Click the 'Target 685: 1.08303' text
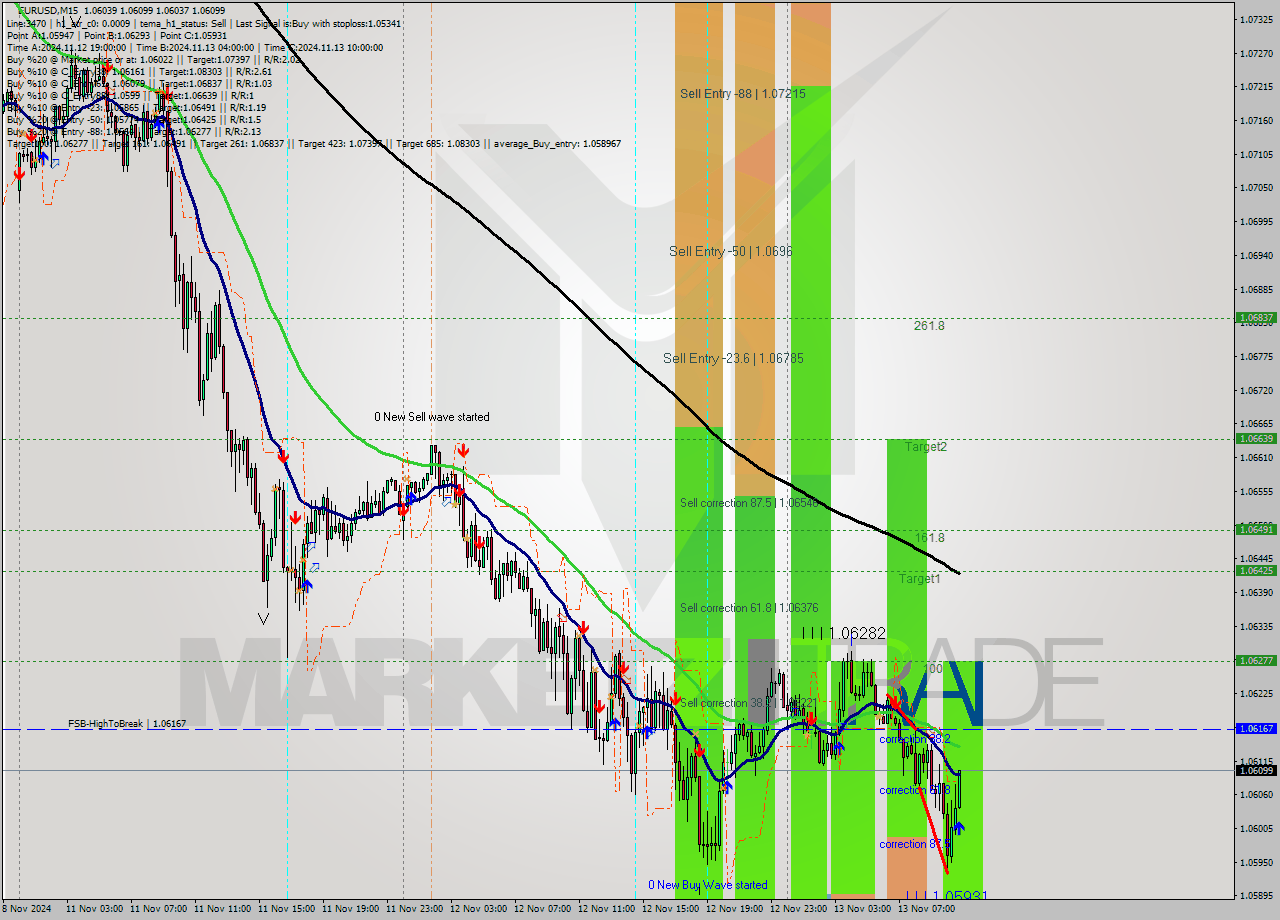Screen dimensions: 1280x920 437,144
